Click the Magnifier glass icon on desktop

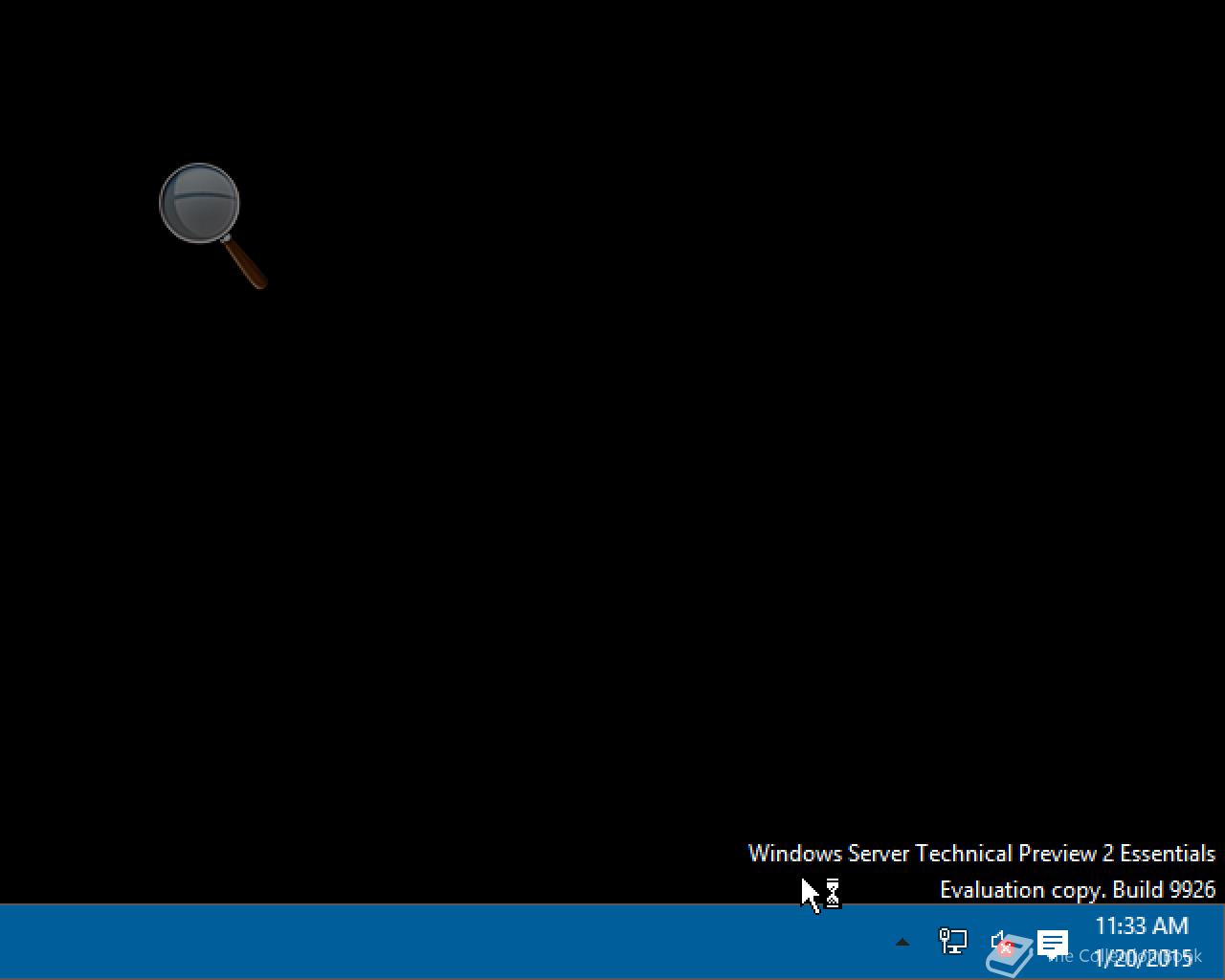(212, 225)
